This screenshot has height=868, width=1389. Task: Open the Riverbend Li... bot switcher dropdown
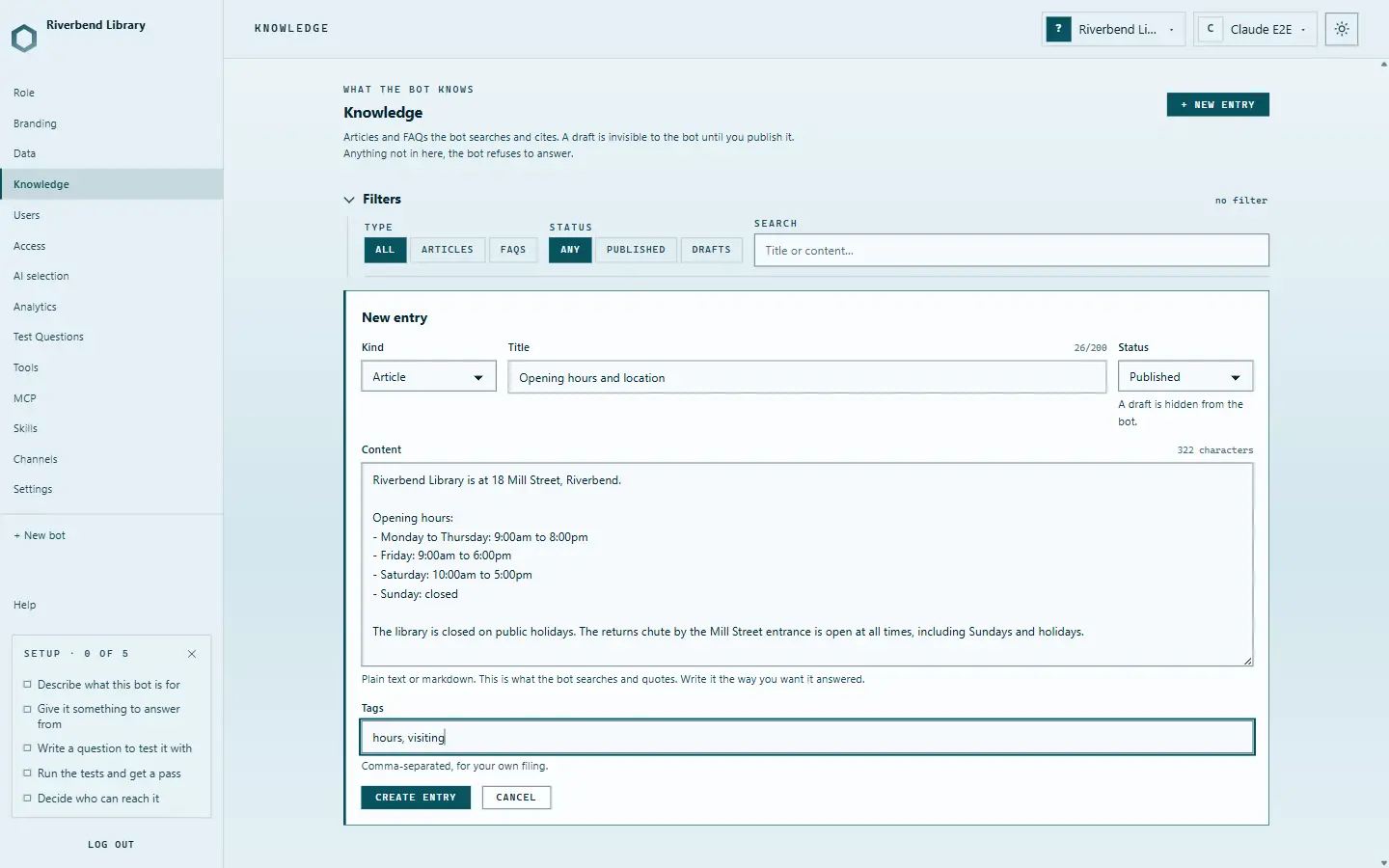[x=1114, y=29]
